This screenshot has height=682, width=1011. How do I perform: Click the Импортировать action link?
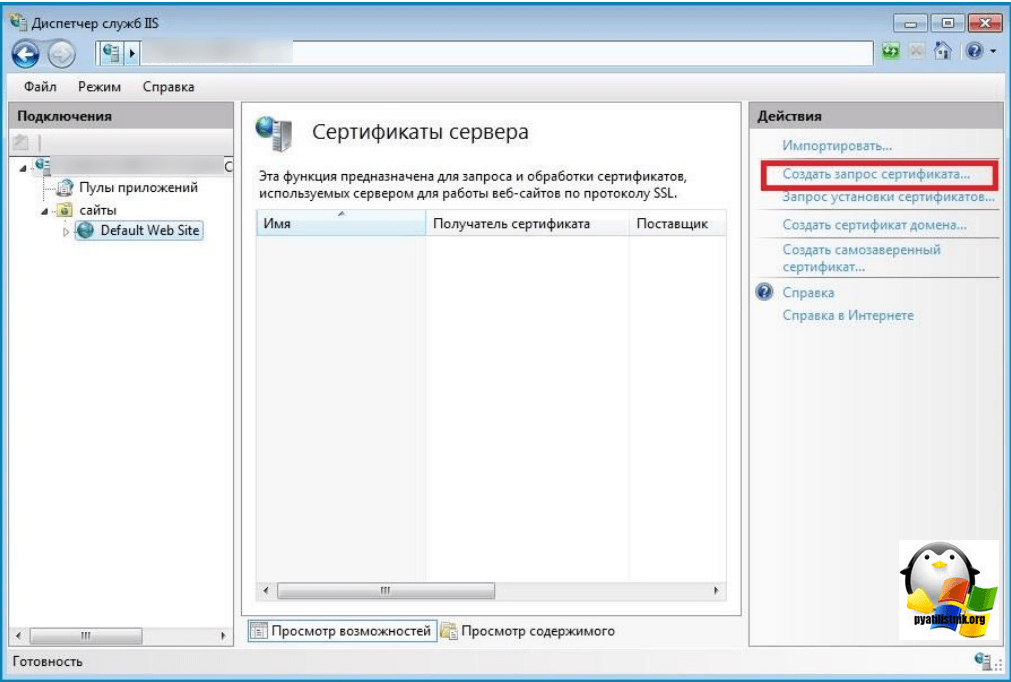coord(836,146)
